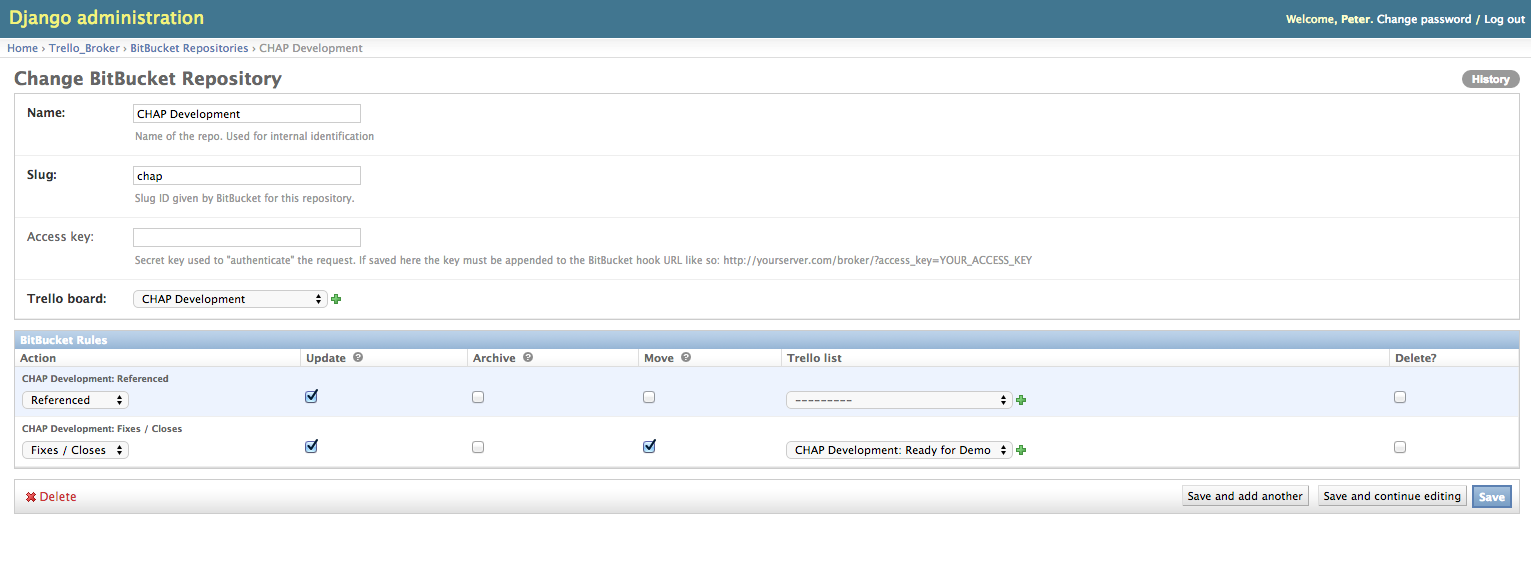Focus the Slug input field

point(247,176)
